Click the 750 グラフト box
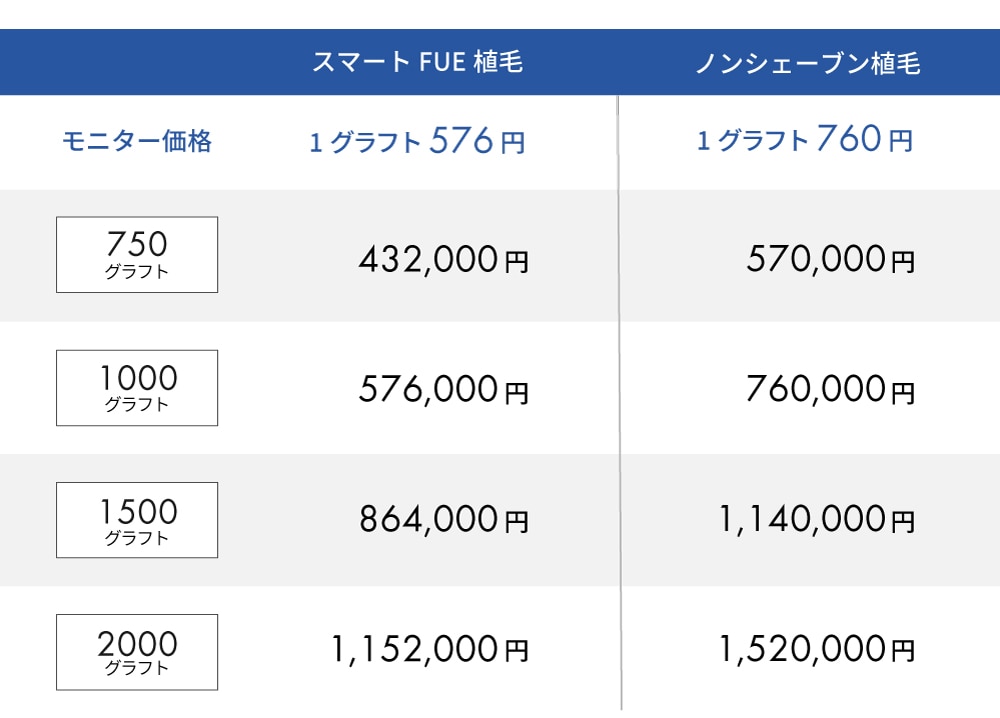Image resolution: width=1000 pixels, height=718 pixels. 137,254
